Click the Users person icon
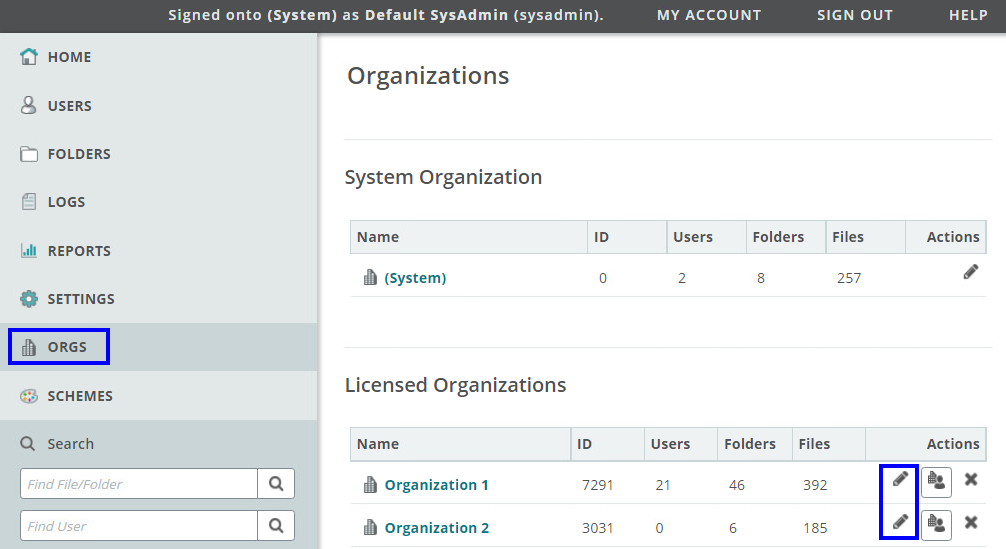This screenshot has height=549, width=1006. pyautogui.click(x=28, y=105)
